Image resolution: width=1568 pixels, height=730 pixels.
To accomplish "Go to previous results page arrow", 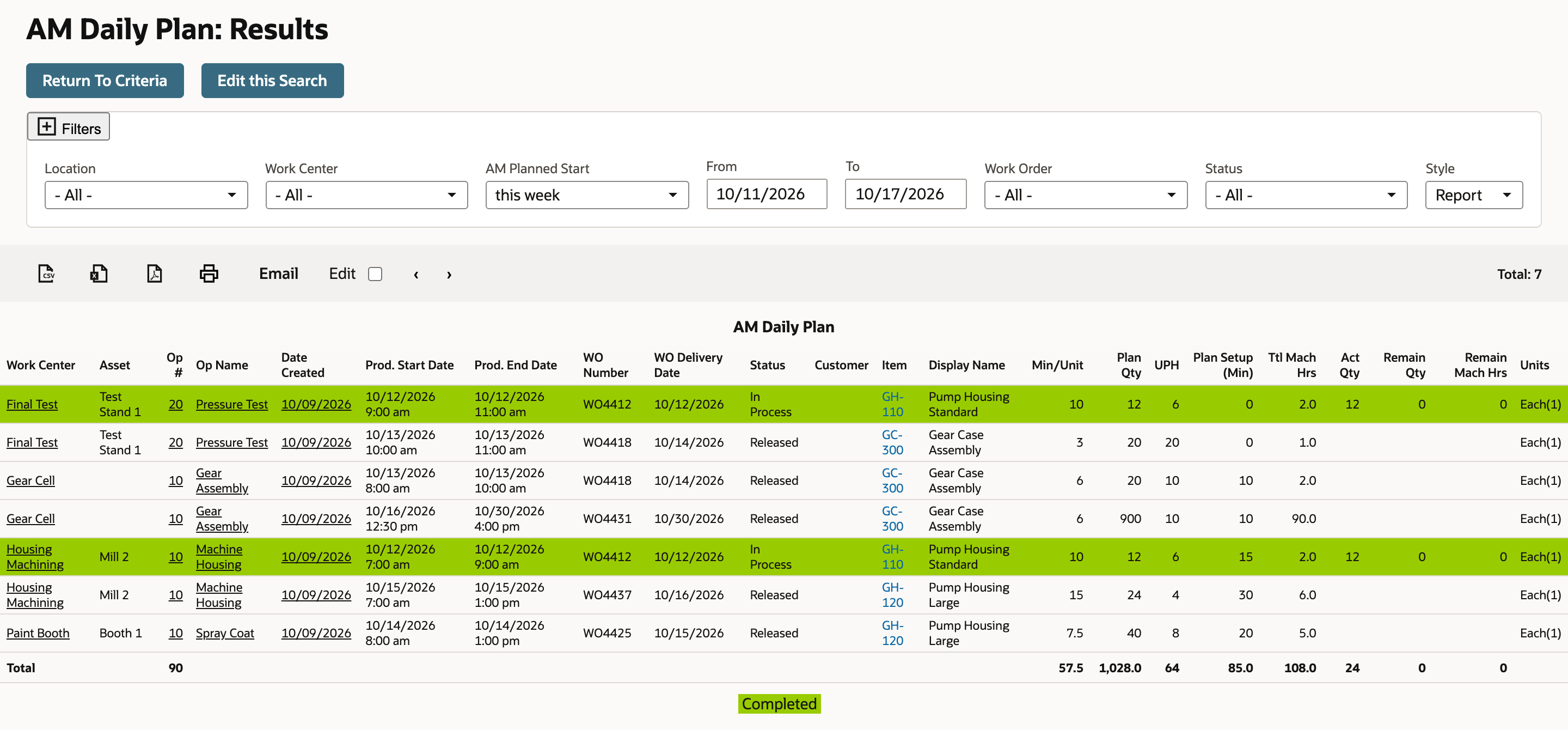I will [x=416, y=275].
